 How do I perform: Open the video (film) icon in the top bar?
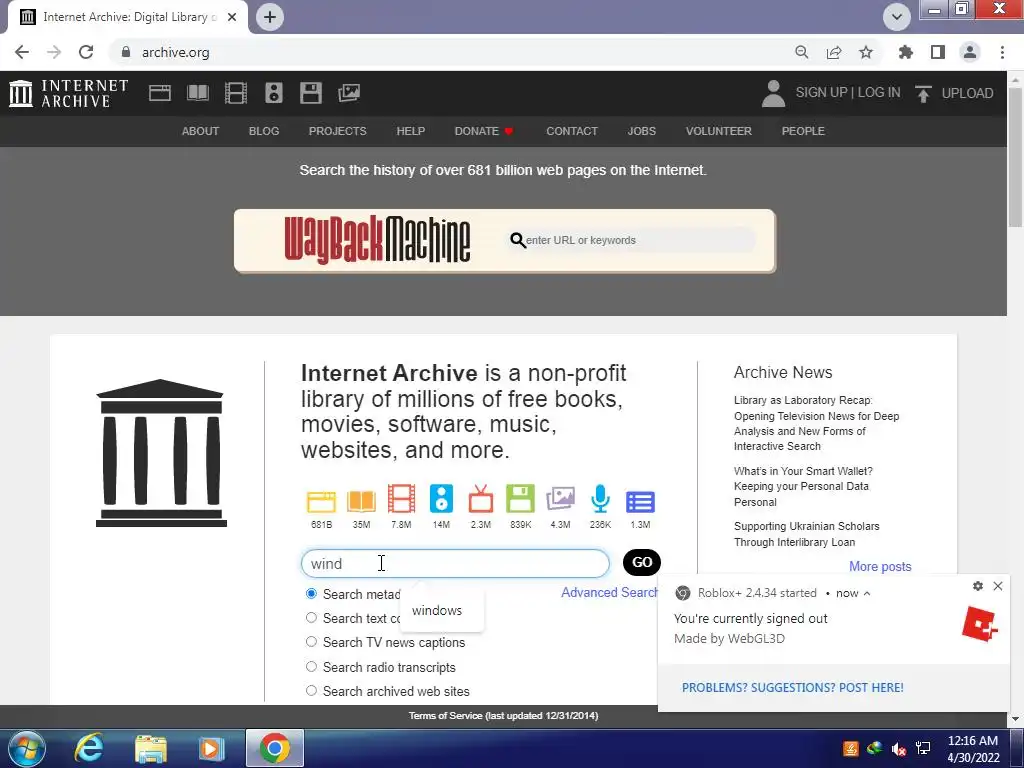click(x=236, y=93)
